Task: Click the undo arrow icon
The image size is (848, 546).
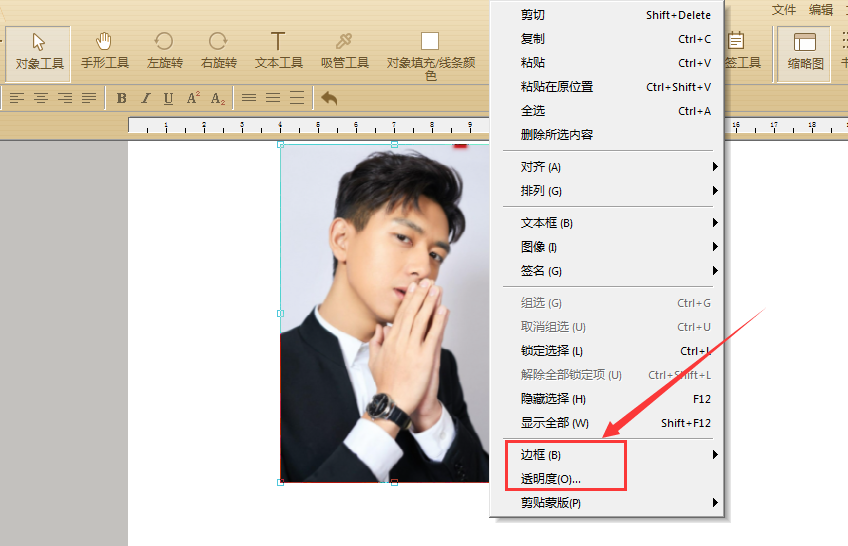Action: [x=329, y=98]
